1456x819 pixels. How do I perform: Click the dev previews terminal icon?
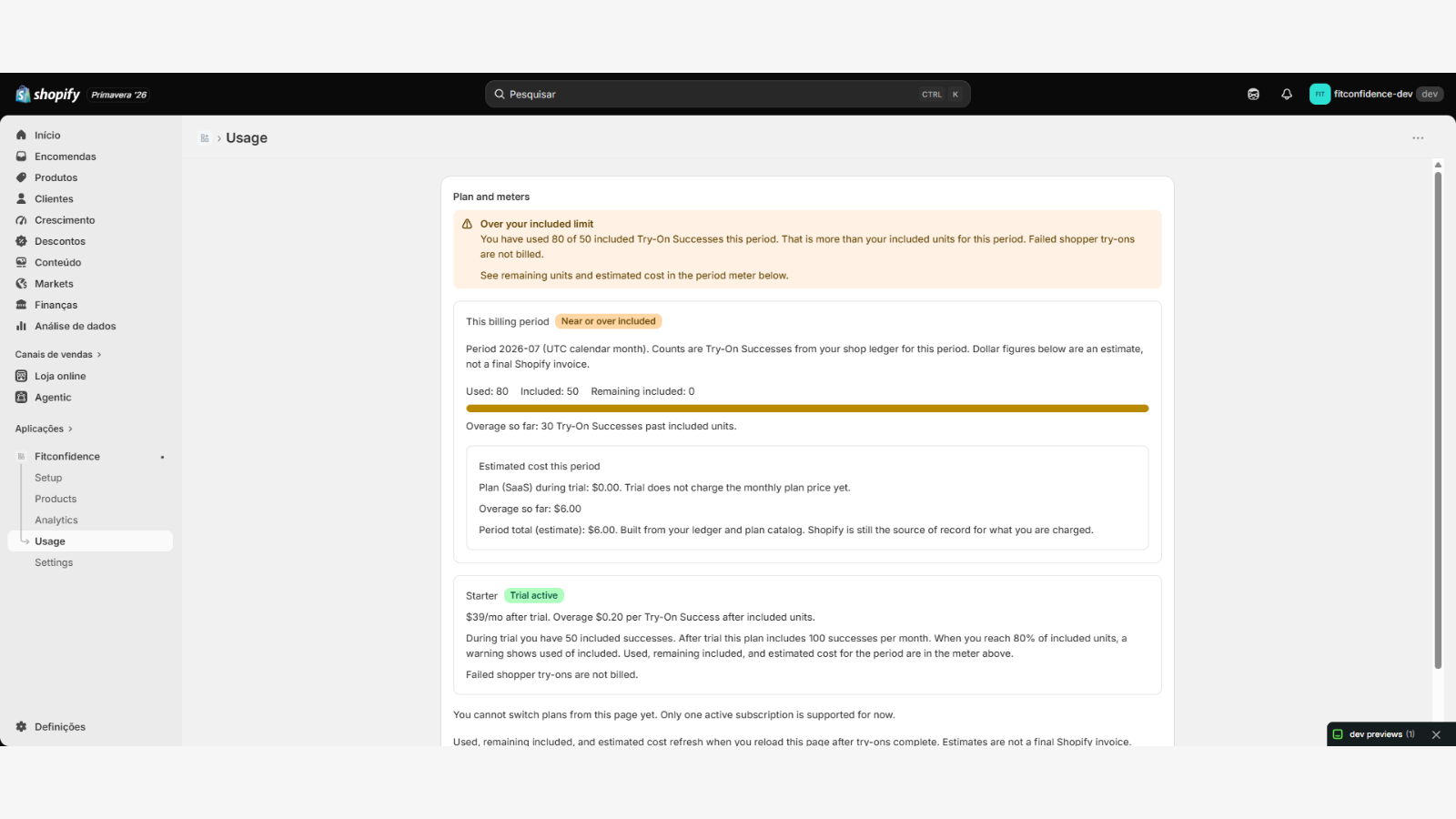tap(1338, 734)
